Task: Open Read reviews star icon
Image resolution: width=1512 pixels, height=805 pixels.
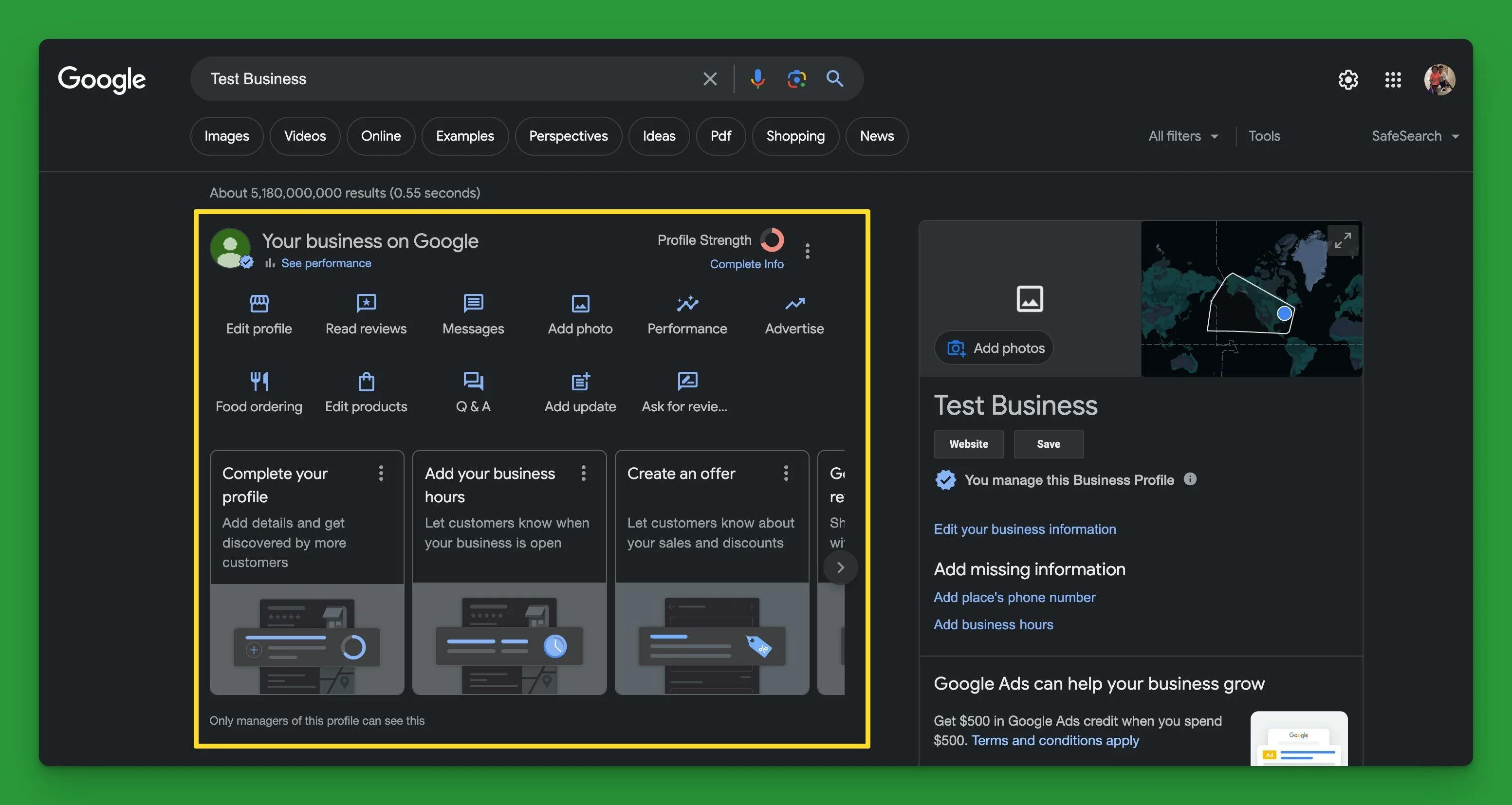Action: [366, 303]
